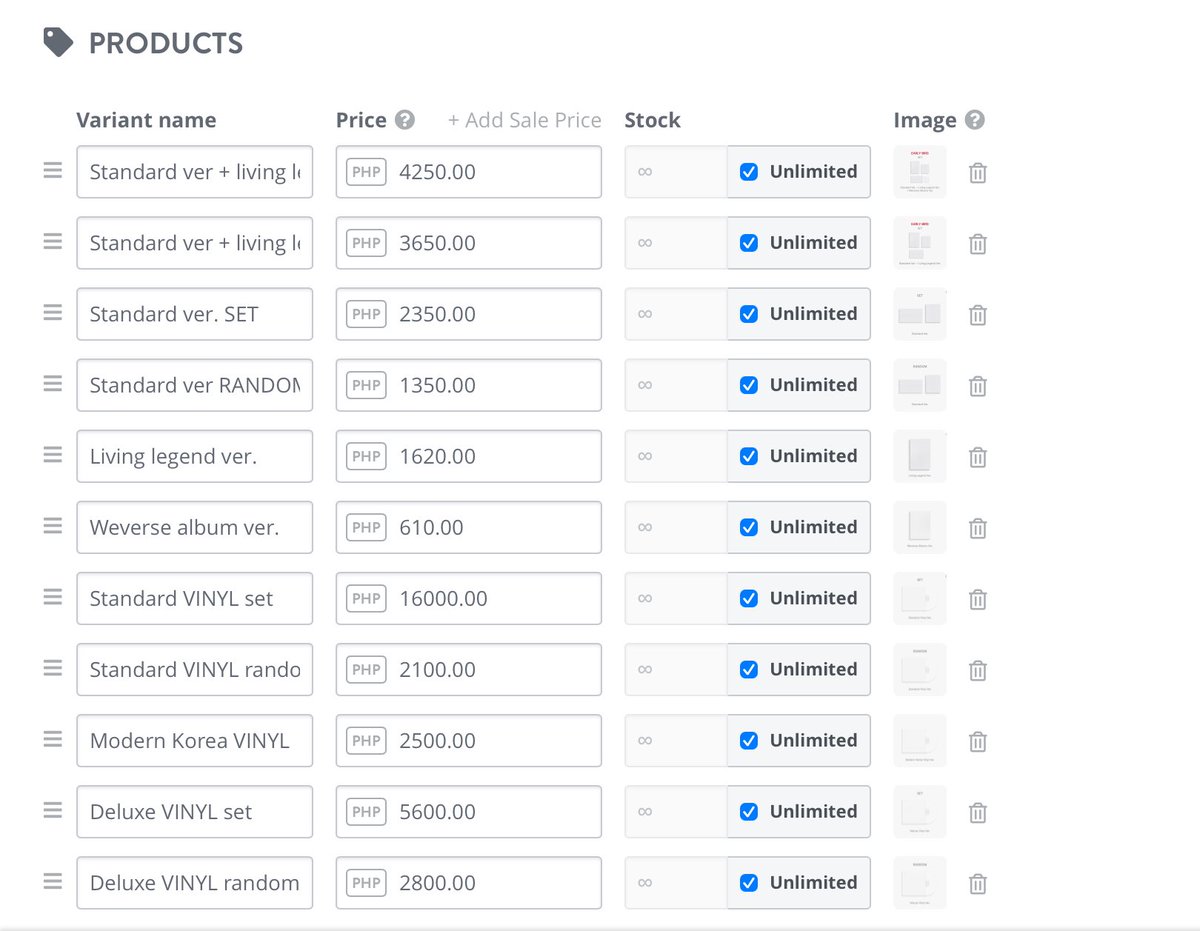Delete the Standard ver. SET variant
The image size is (1200, 931).
pyautogui.click(x=978, y=315)
